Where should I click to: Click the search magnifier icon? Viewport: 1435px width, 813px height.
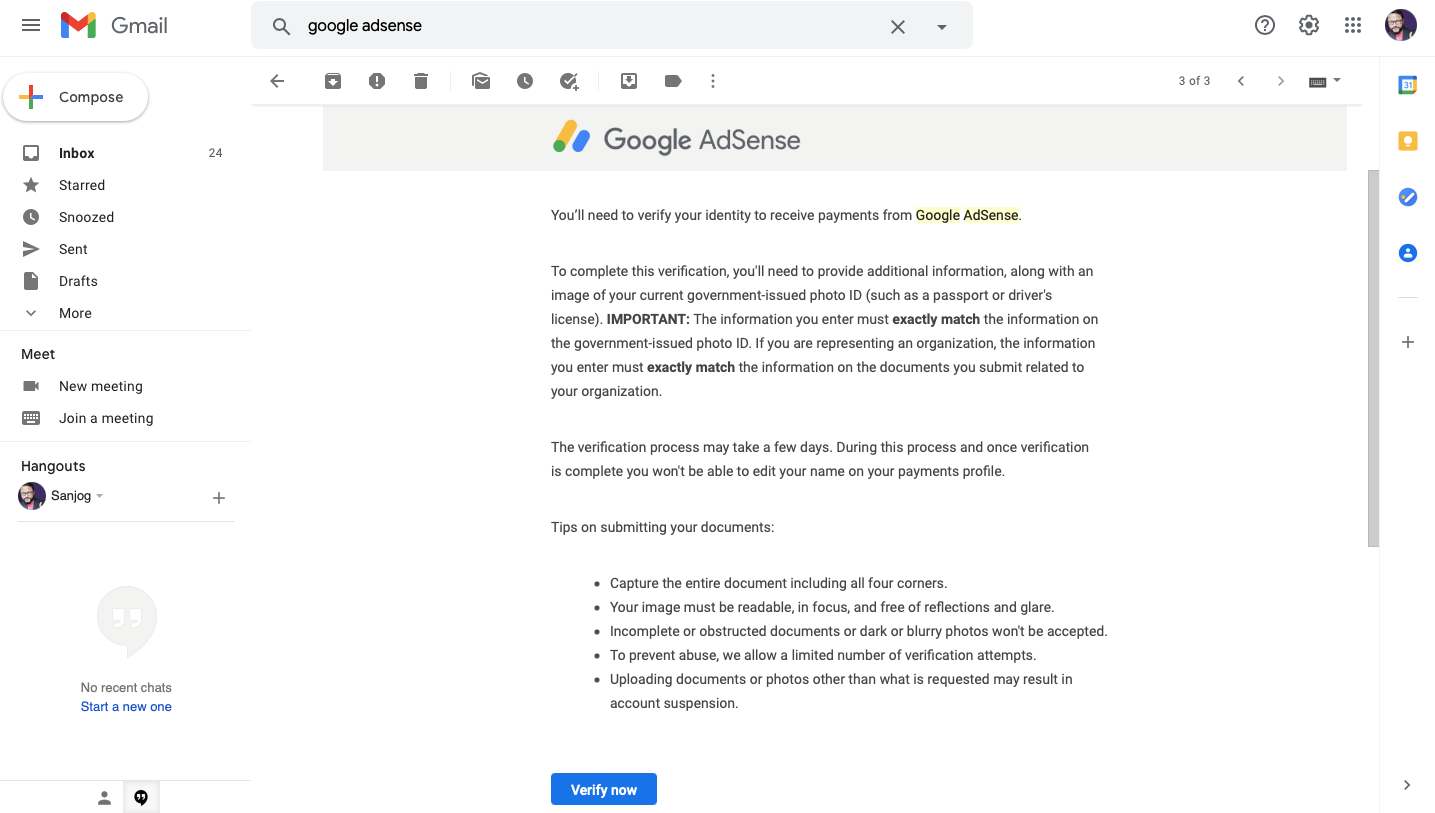(x=281, y=26)
